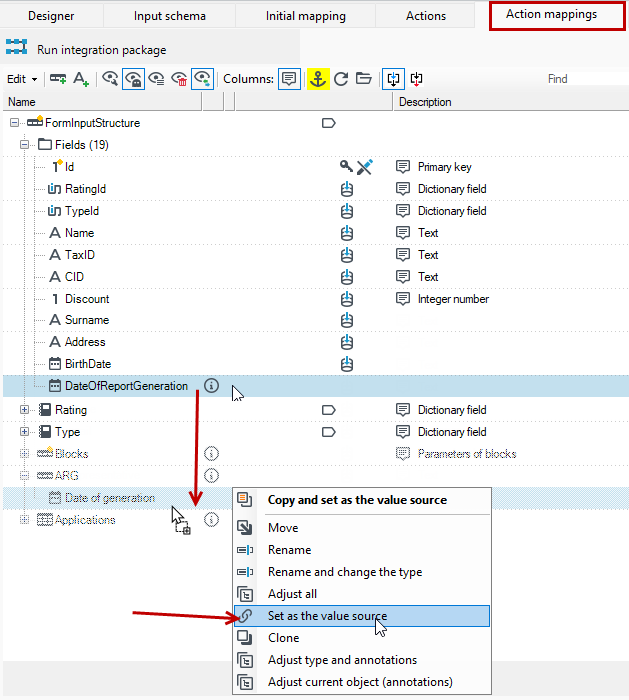
Task: Click the info icon on Applications row
Action: coord(211,520)
